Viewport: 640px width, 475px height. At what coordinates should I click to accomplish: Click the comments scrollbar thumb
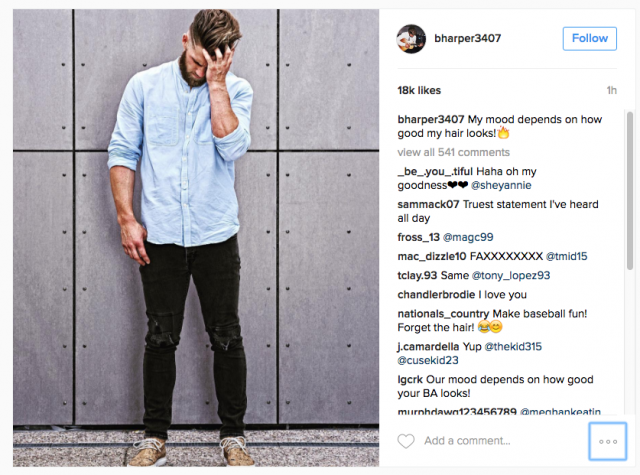coord(630,190)
